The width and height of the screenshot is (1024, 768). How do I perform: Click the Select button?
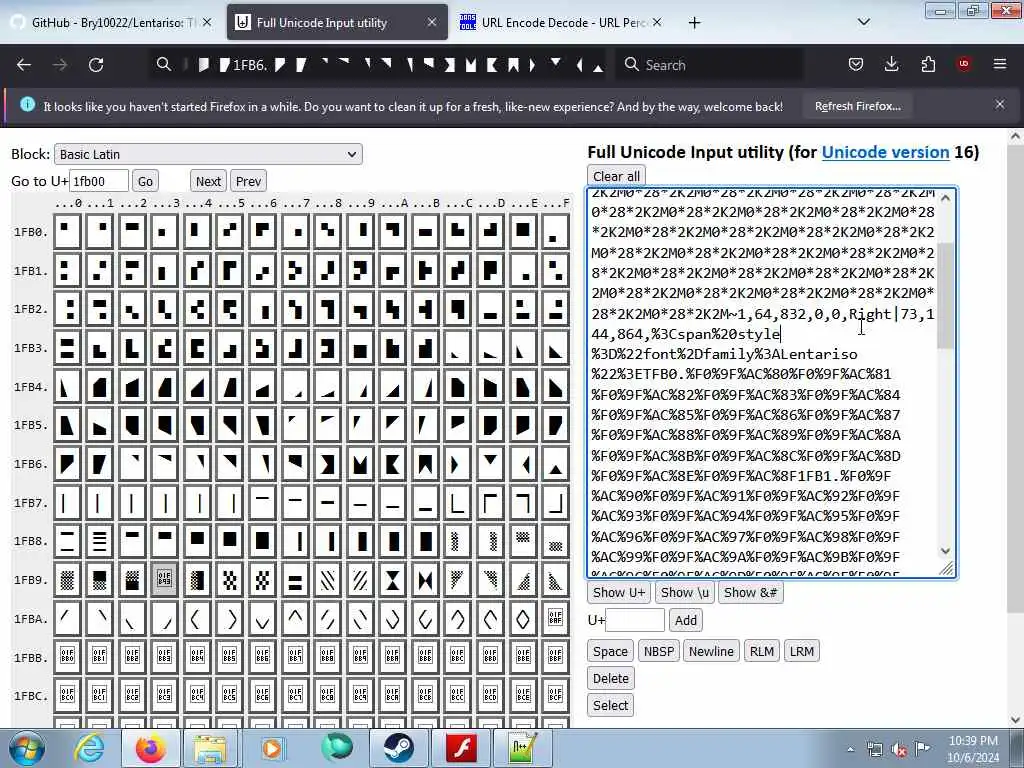coord(610,705)
